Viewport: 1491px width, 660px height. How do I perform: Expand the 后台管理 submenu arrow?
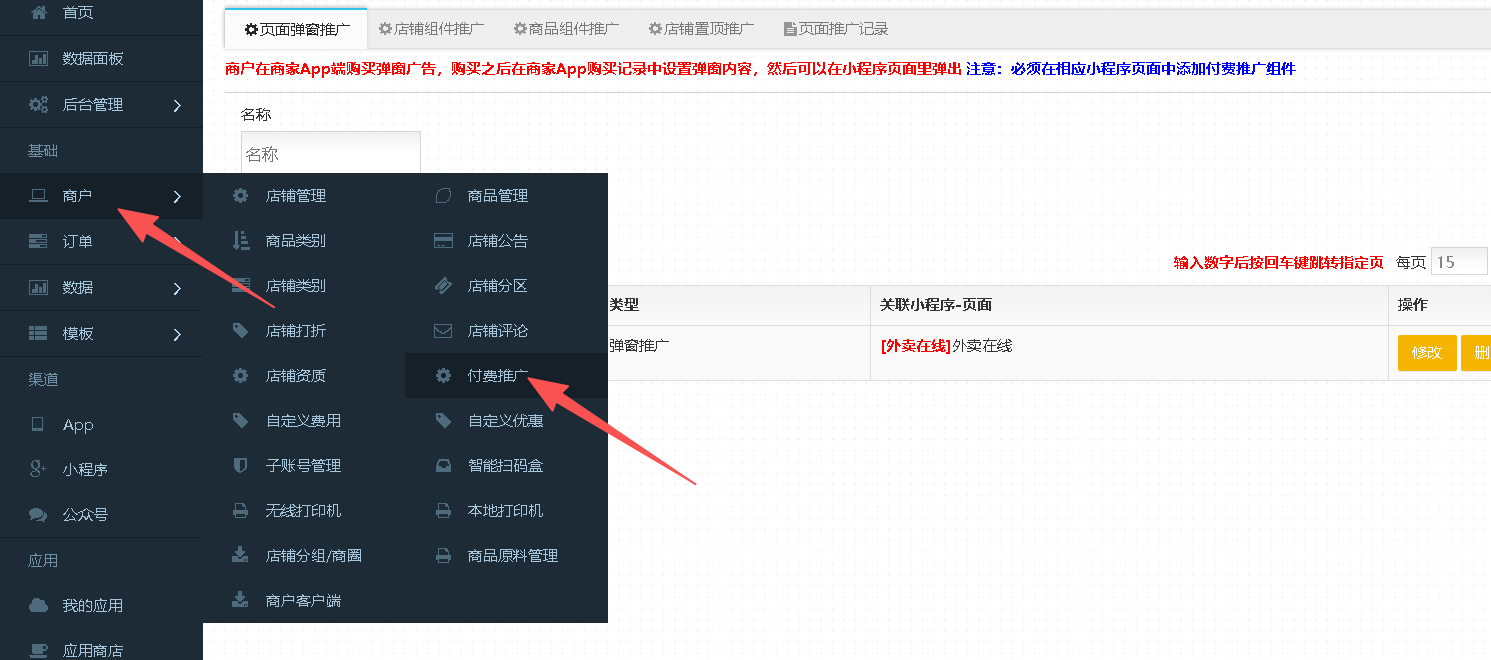[177, 105]
